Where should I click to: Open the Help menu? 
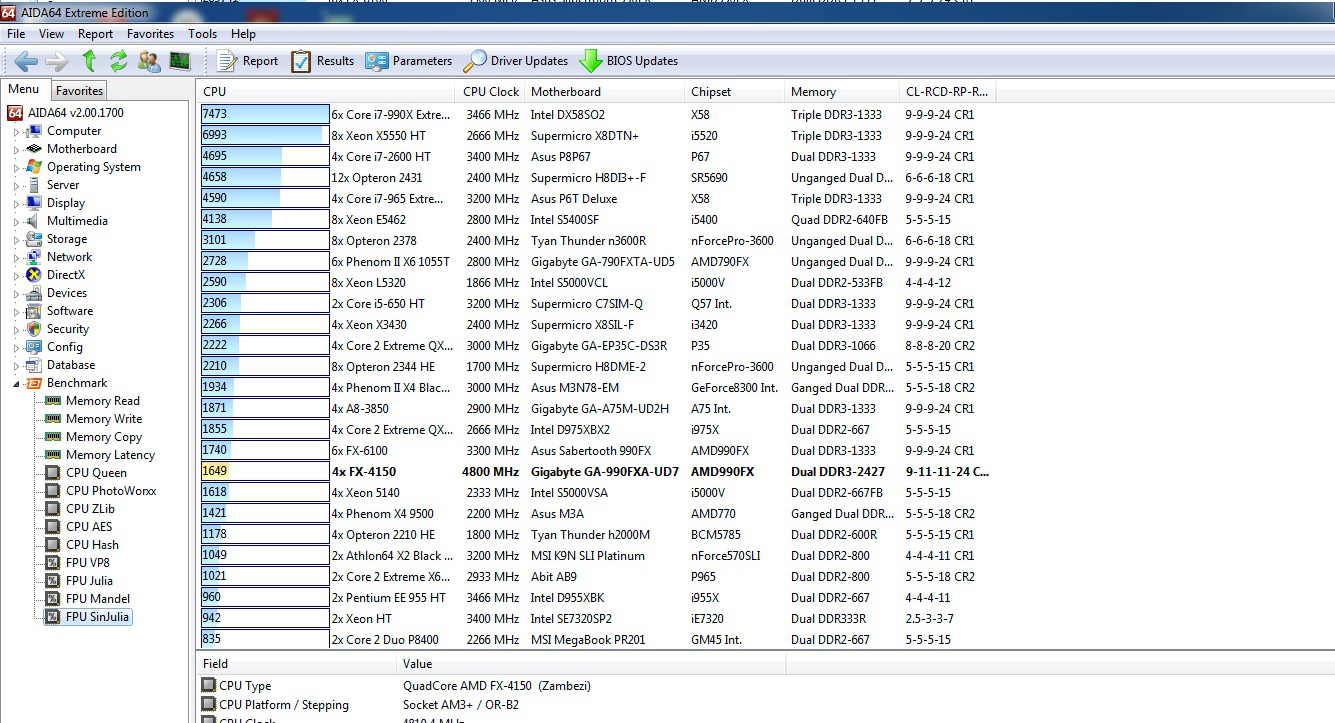coord(243,34)
